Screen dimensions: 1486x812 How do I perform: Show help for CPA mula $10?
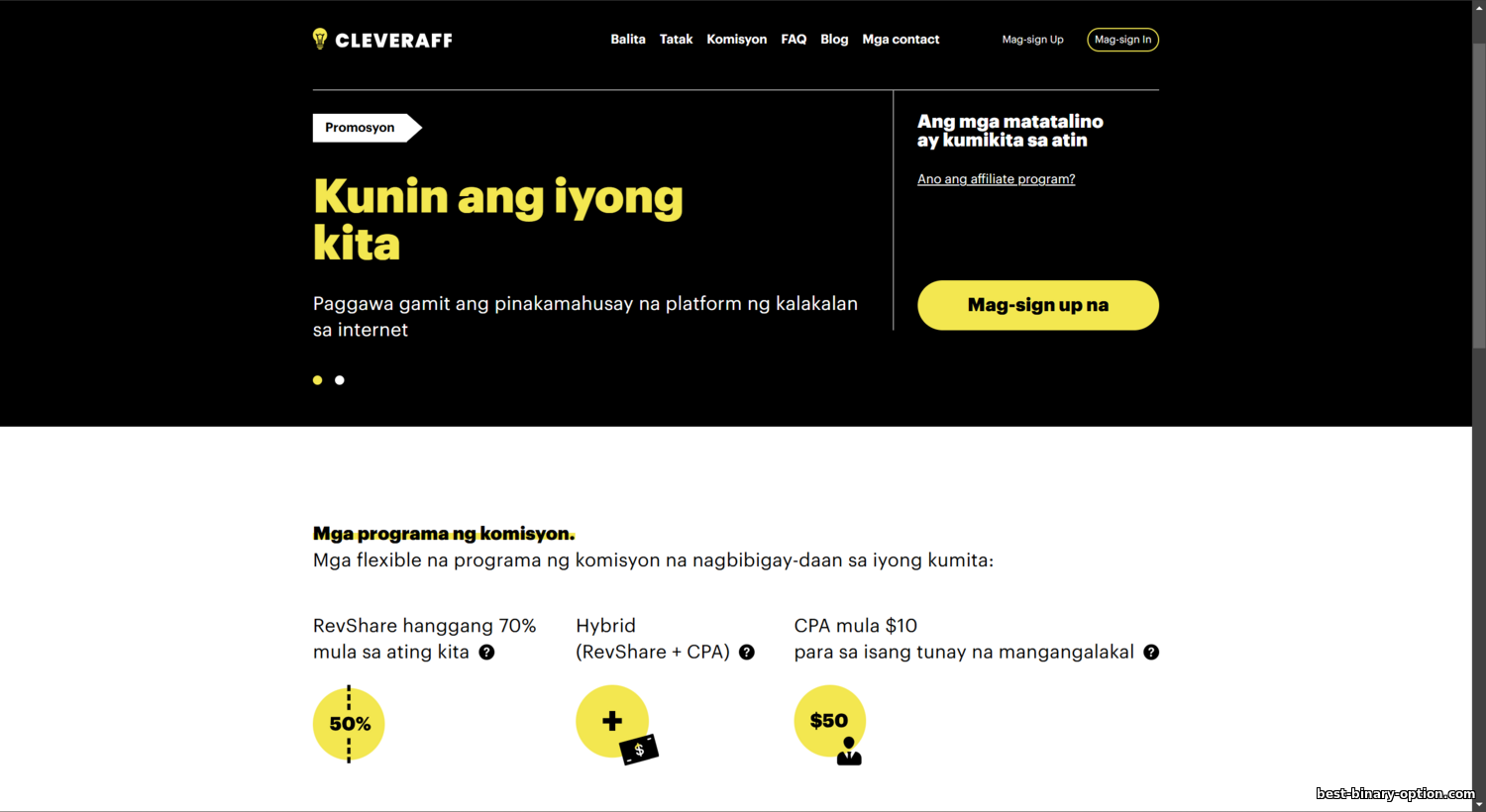click(1151, 652)
